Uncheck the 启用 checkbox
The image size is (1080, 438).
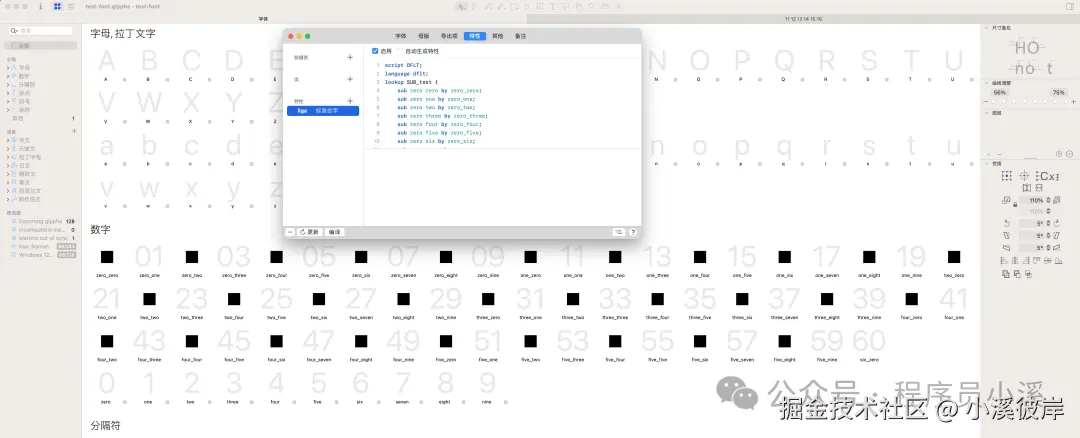pyautogui.click(x=375, y=51)
